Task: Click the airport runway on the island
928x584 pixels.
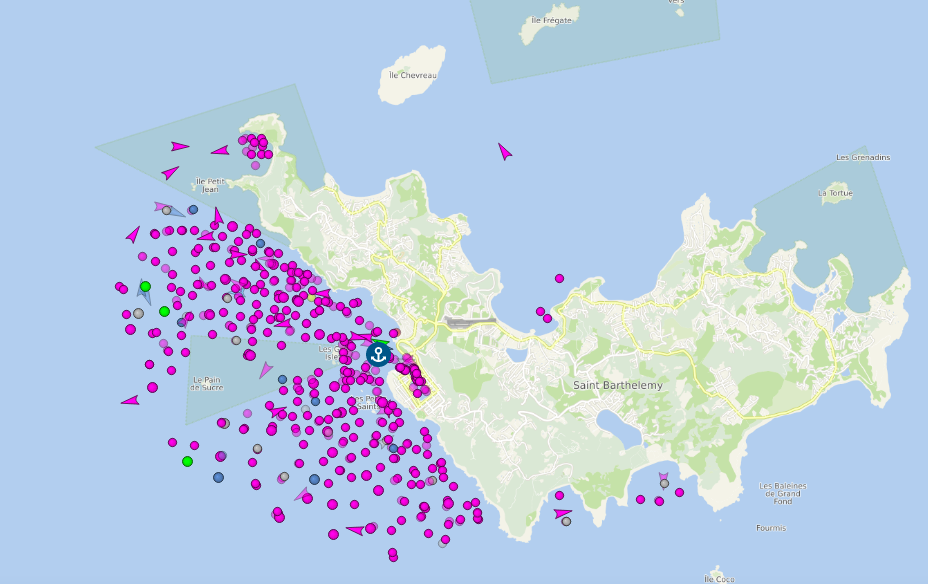Action: [x=469, y=323]
